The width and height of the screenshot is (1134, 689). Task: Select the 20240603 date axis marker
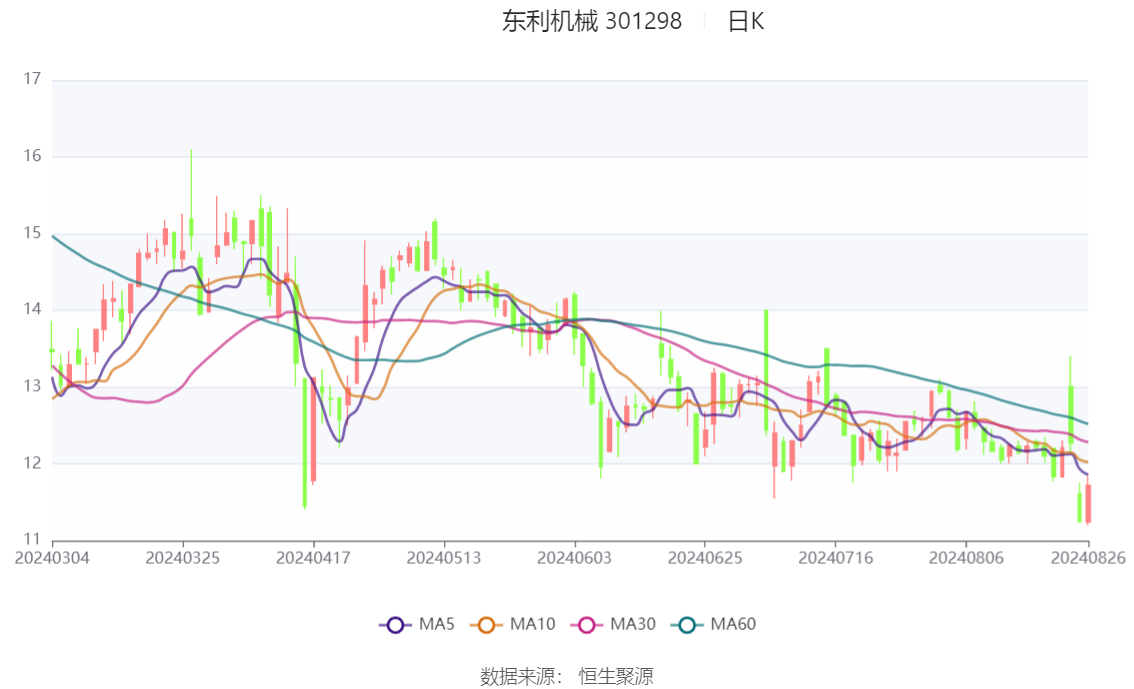[x=574, y=558]
